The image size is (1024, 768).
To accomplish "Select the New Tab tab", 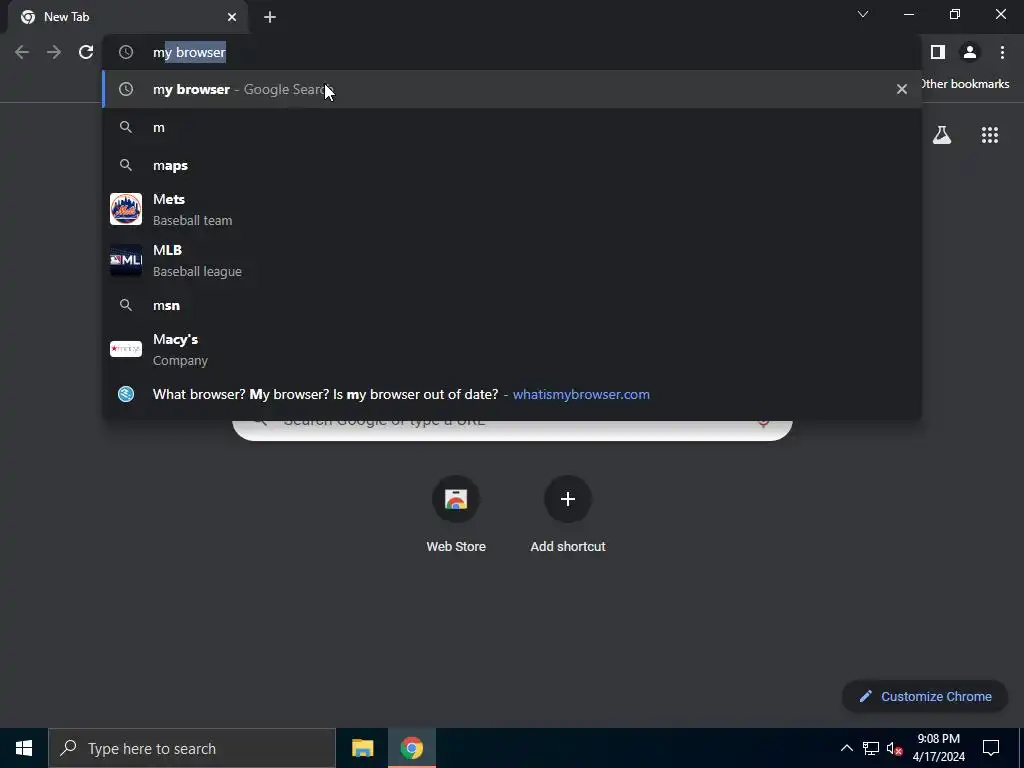I will [128, 17].
